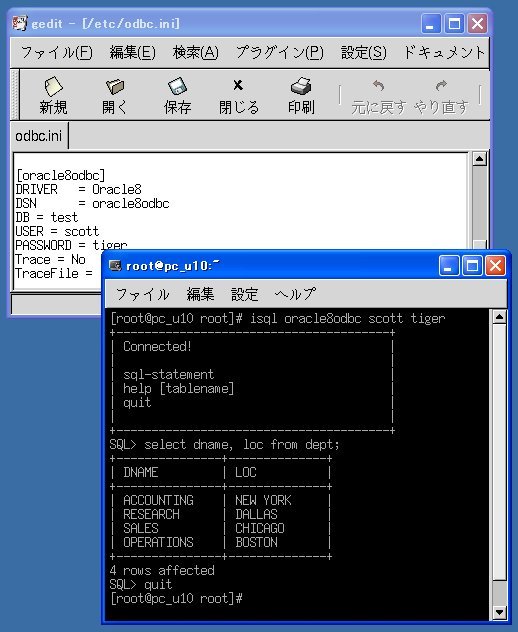Click the [oracle8odbc] section line
The height and width of the screenshot is (632, 518).
click(x=60, y=175)
